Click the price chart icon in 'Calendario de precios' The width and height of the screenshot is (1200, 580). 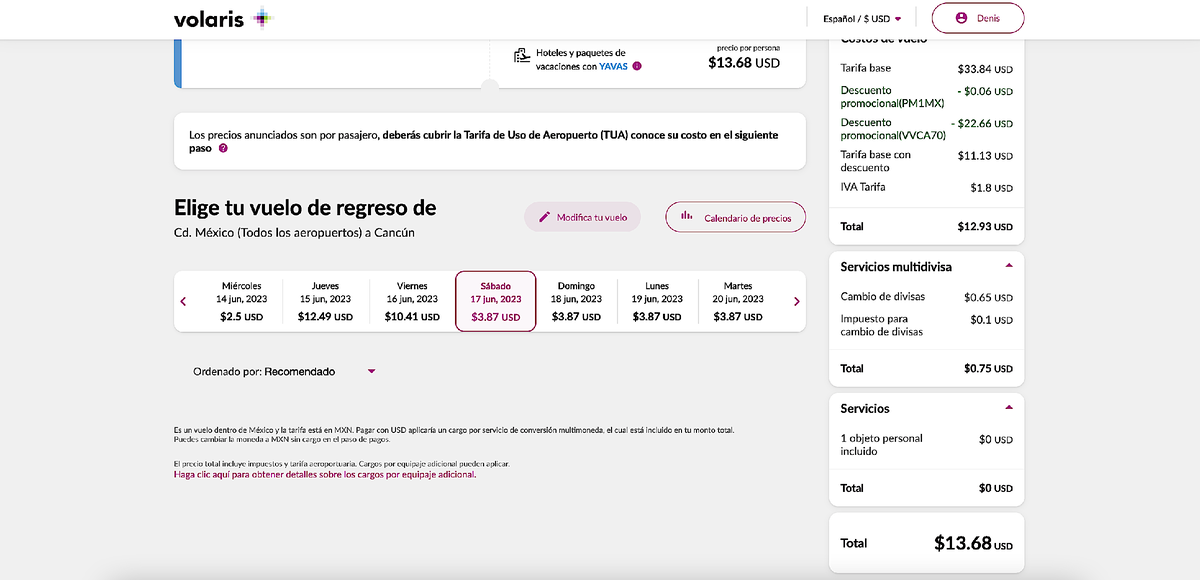pos(686,216)
